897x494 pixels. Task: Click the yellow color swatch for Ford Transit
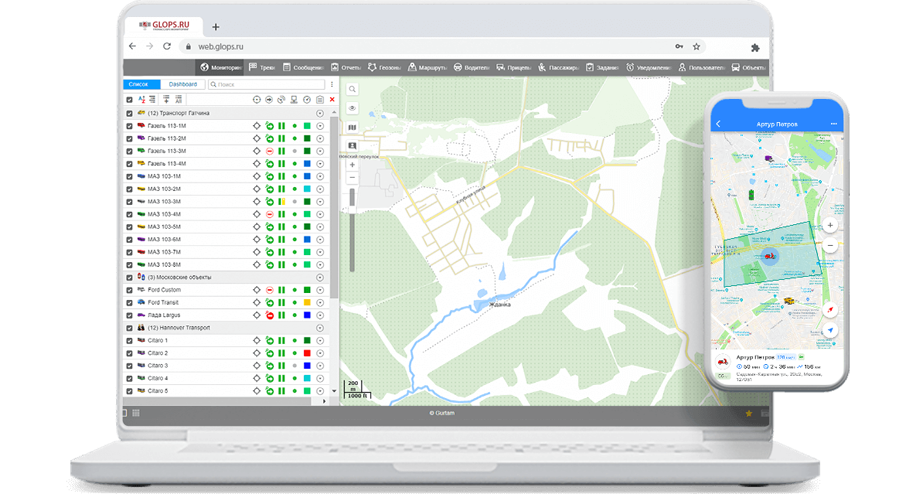[x=307, y=302]
